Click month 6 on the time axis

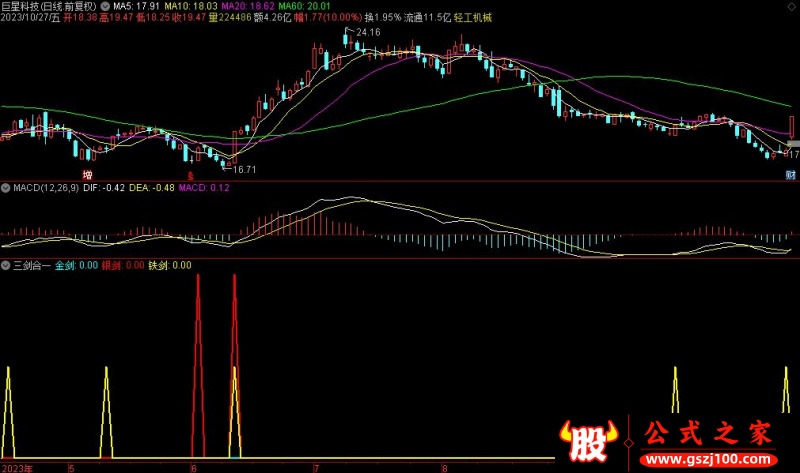click(194, 468)
